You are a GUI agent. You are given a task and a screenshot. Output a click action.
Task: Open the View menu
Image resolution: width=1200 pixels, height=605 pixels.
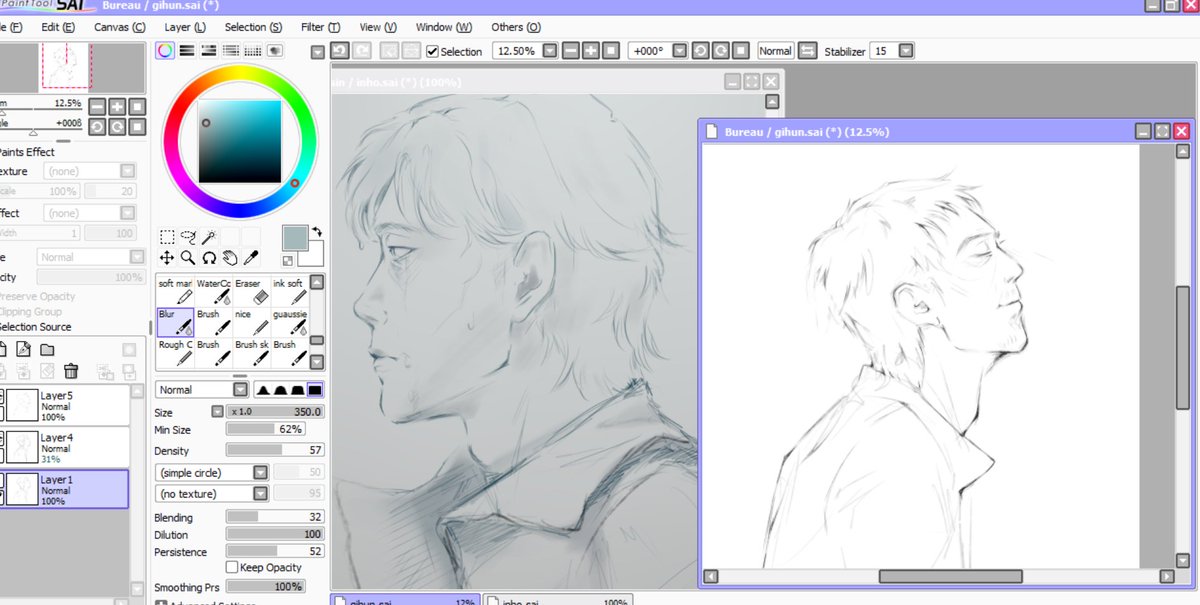coord(377,27)
